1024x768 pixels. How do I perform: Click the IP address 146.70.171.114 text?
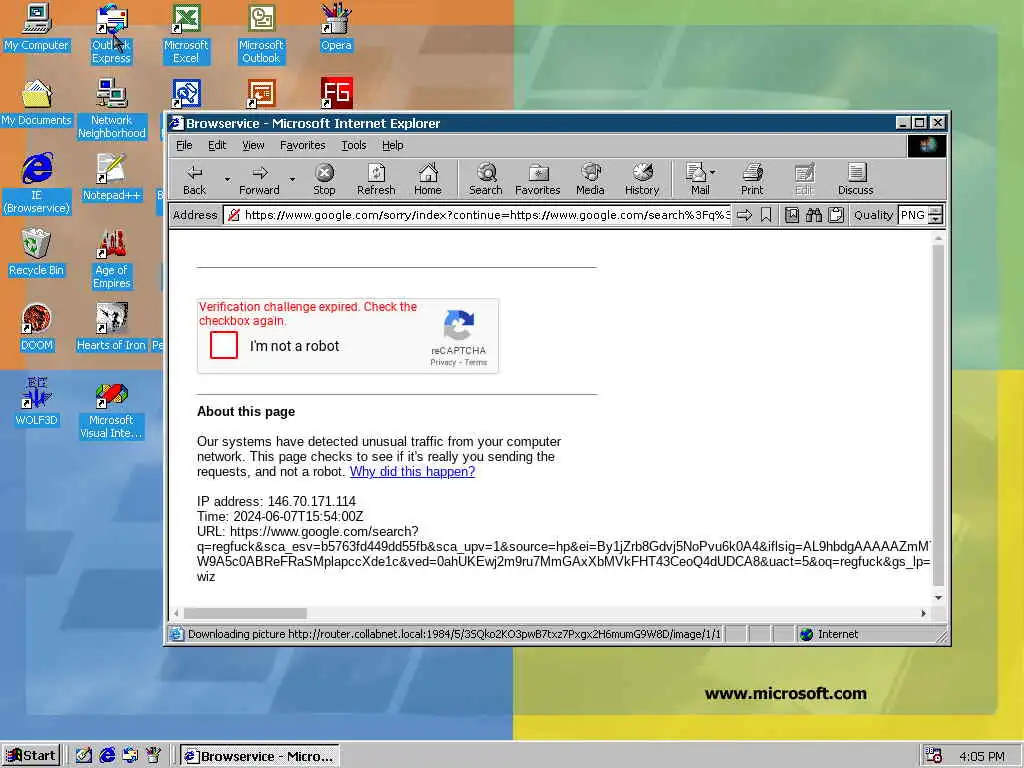[276, 502]
